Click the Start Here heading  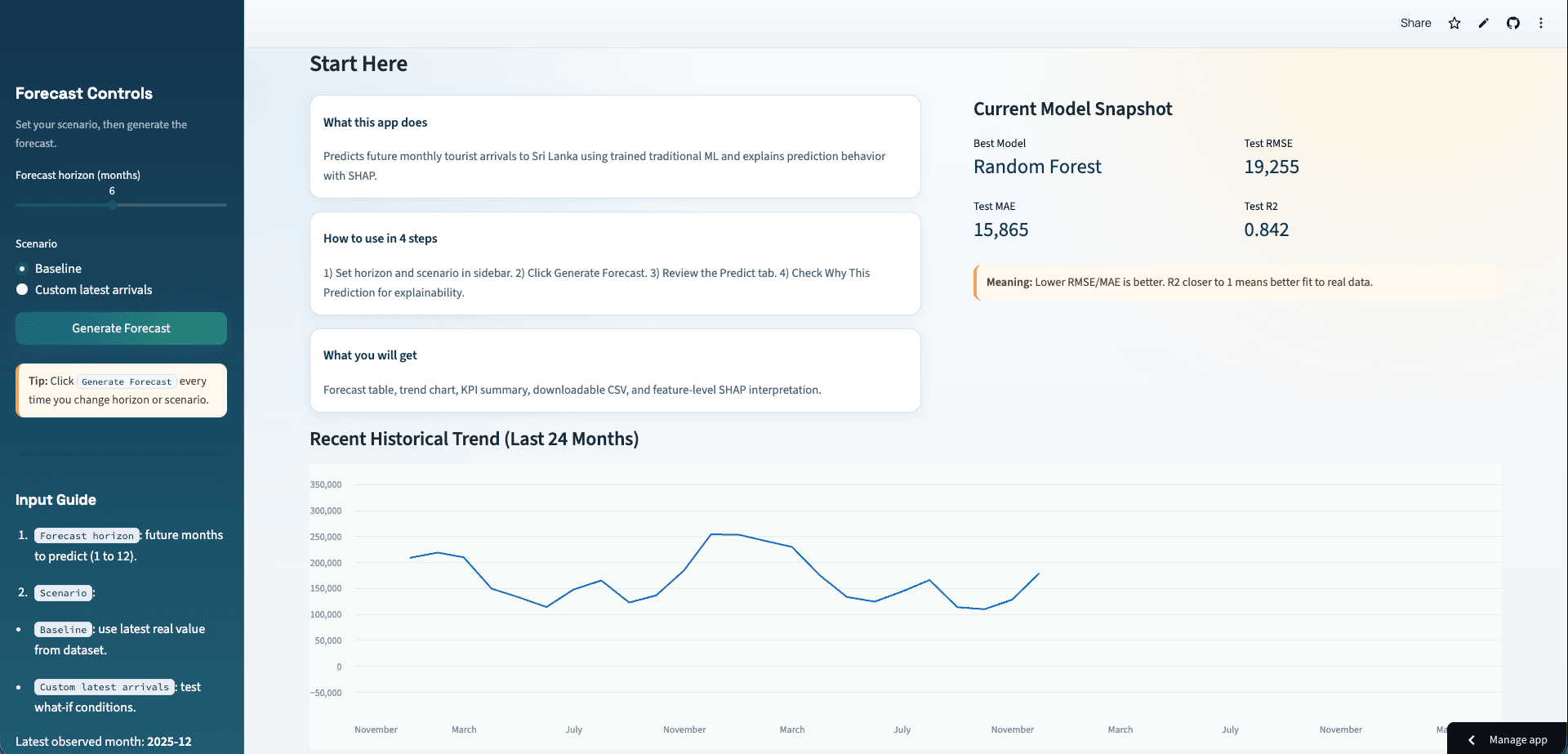[x=359, y=64]
